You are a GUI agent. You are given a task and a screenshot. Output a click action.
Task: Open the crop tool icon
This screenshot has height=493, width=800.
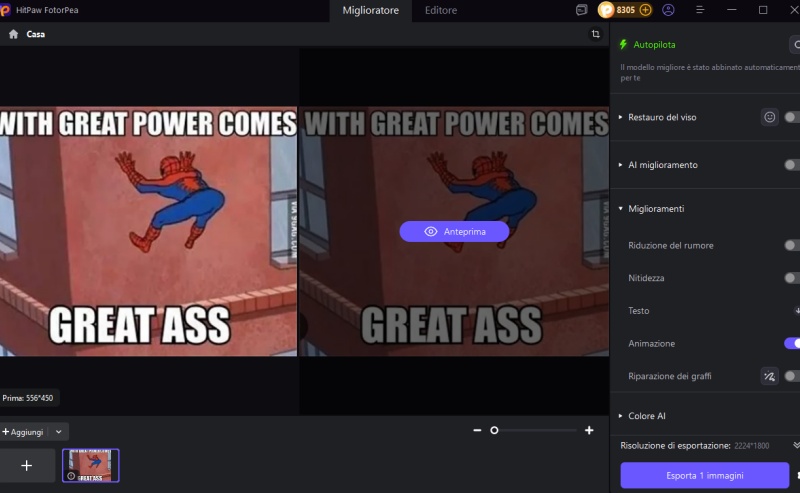click(x=595, y=34)
